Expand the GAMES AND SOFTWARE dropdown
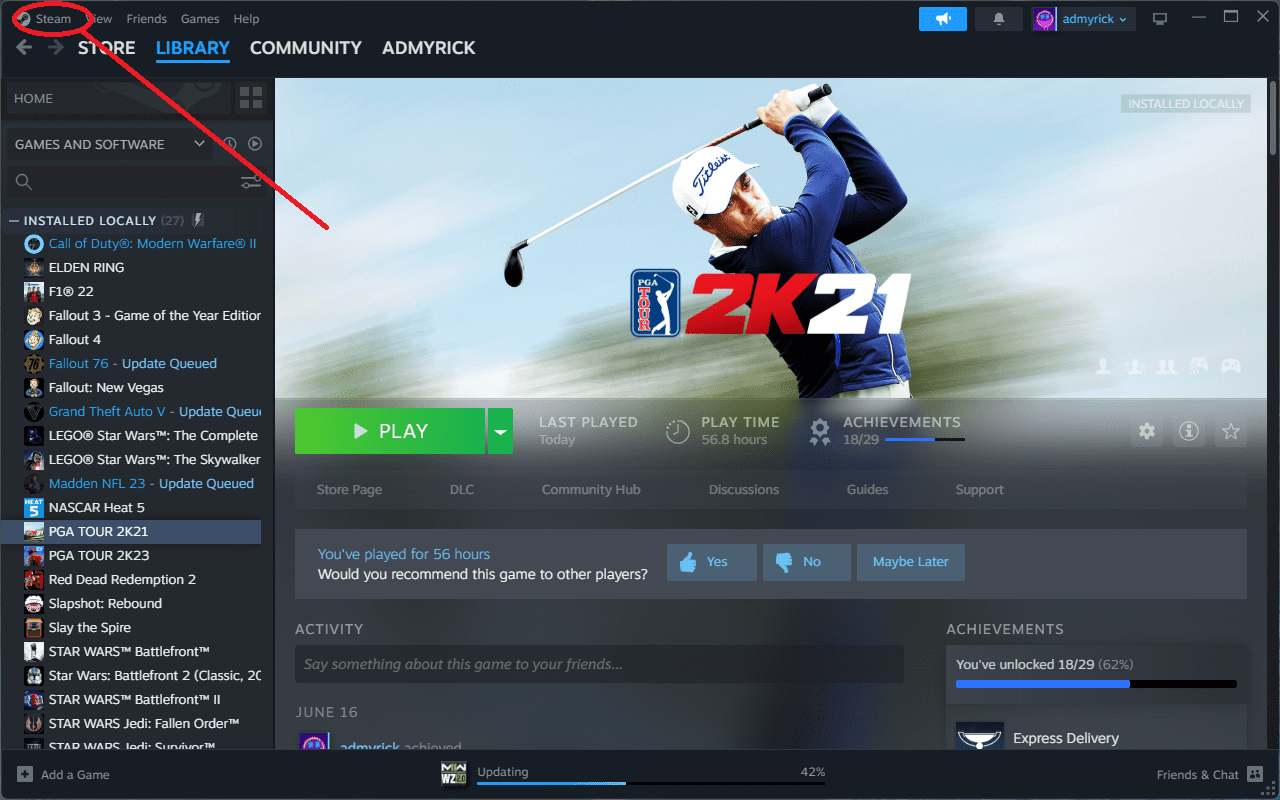The height and width of the screenshot is (800, 1280). point(108,144)
